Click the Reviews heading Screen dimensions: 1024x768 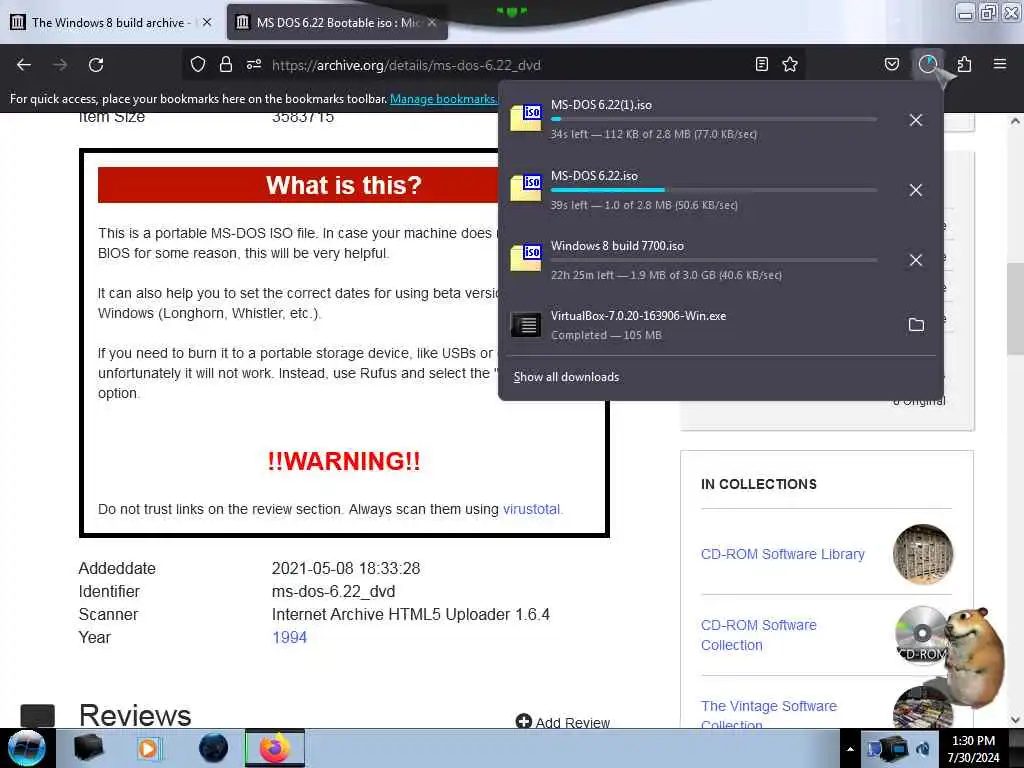pos(135,716)
